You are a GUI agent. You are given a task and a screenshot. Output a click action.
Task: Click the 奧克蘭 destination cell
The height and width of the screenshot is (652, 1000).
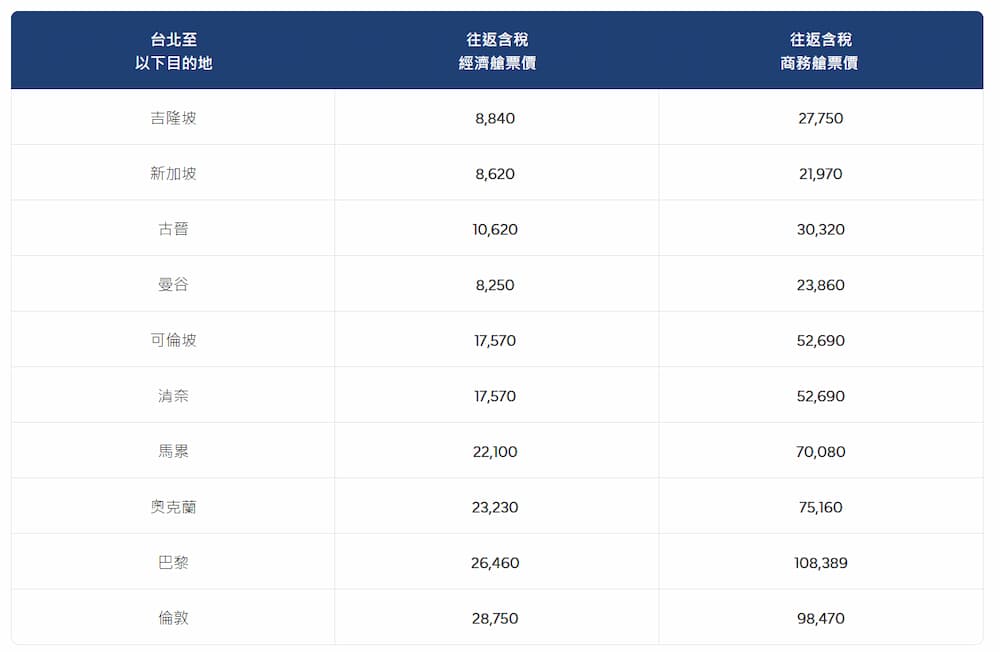tap(173, 507)
